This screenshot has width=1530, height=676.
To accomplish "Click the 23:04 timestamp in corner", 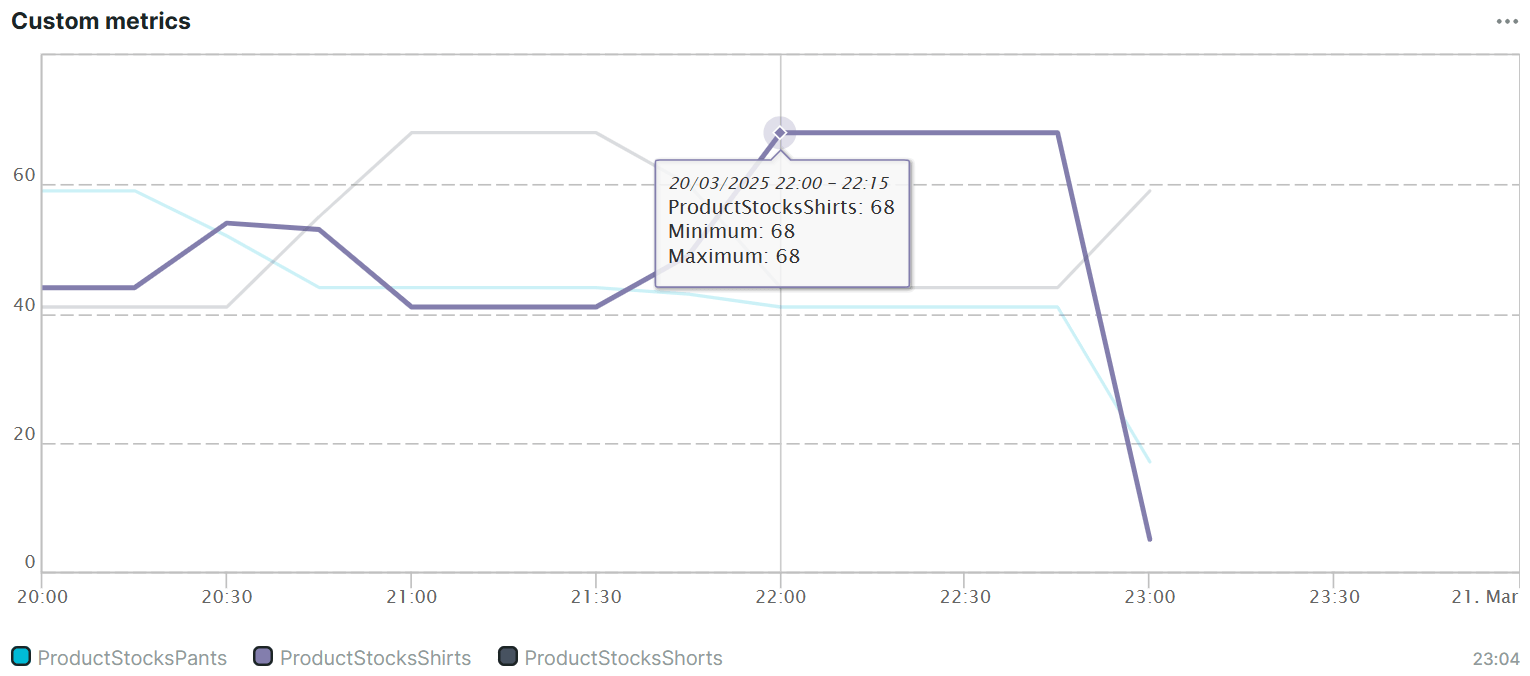I will 1496,659.
